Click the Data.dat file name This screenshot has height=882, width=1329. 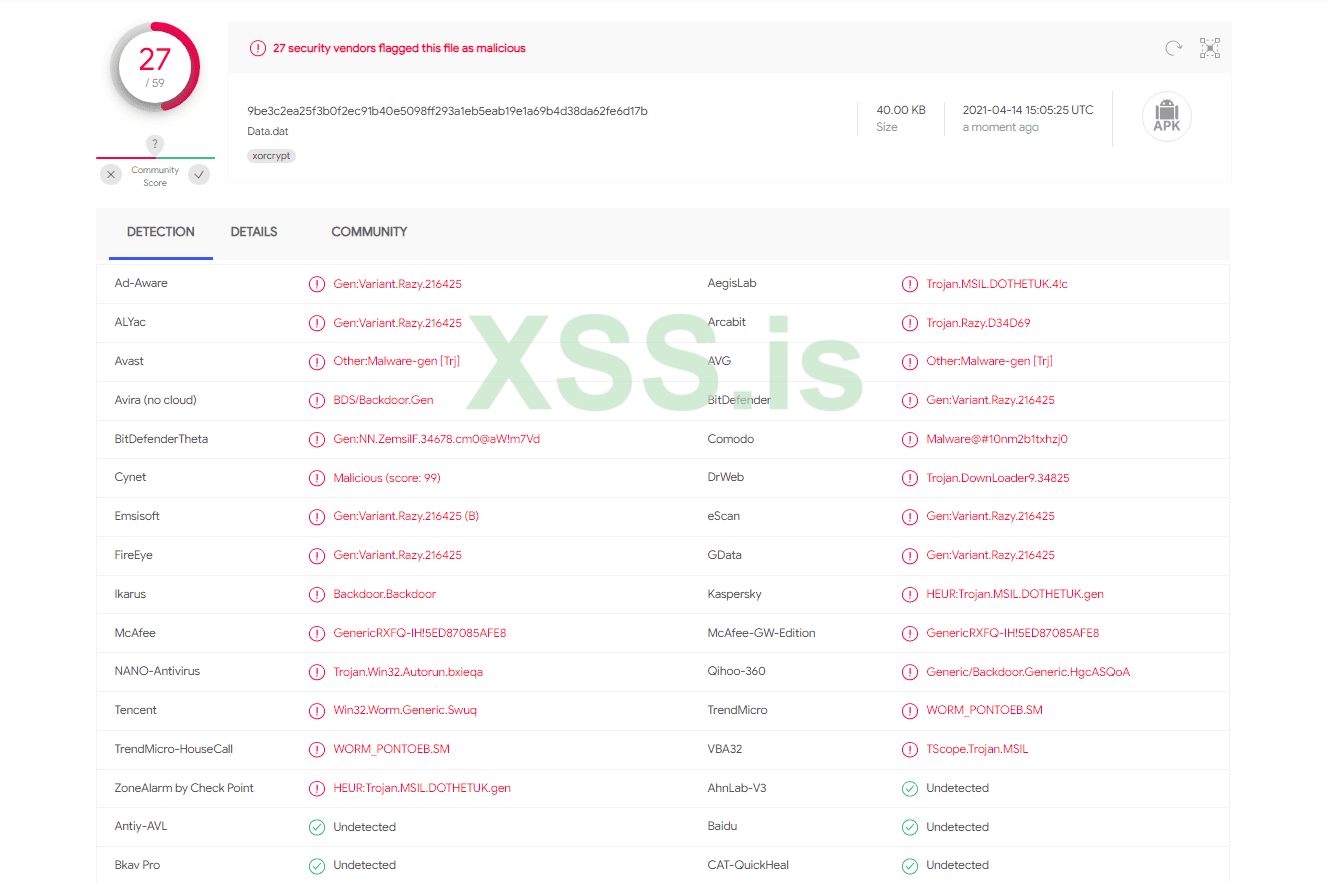[268, 132]
